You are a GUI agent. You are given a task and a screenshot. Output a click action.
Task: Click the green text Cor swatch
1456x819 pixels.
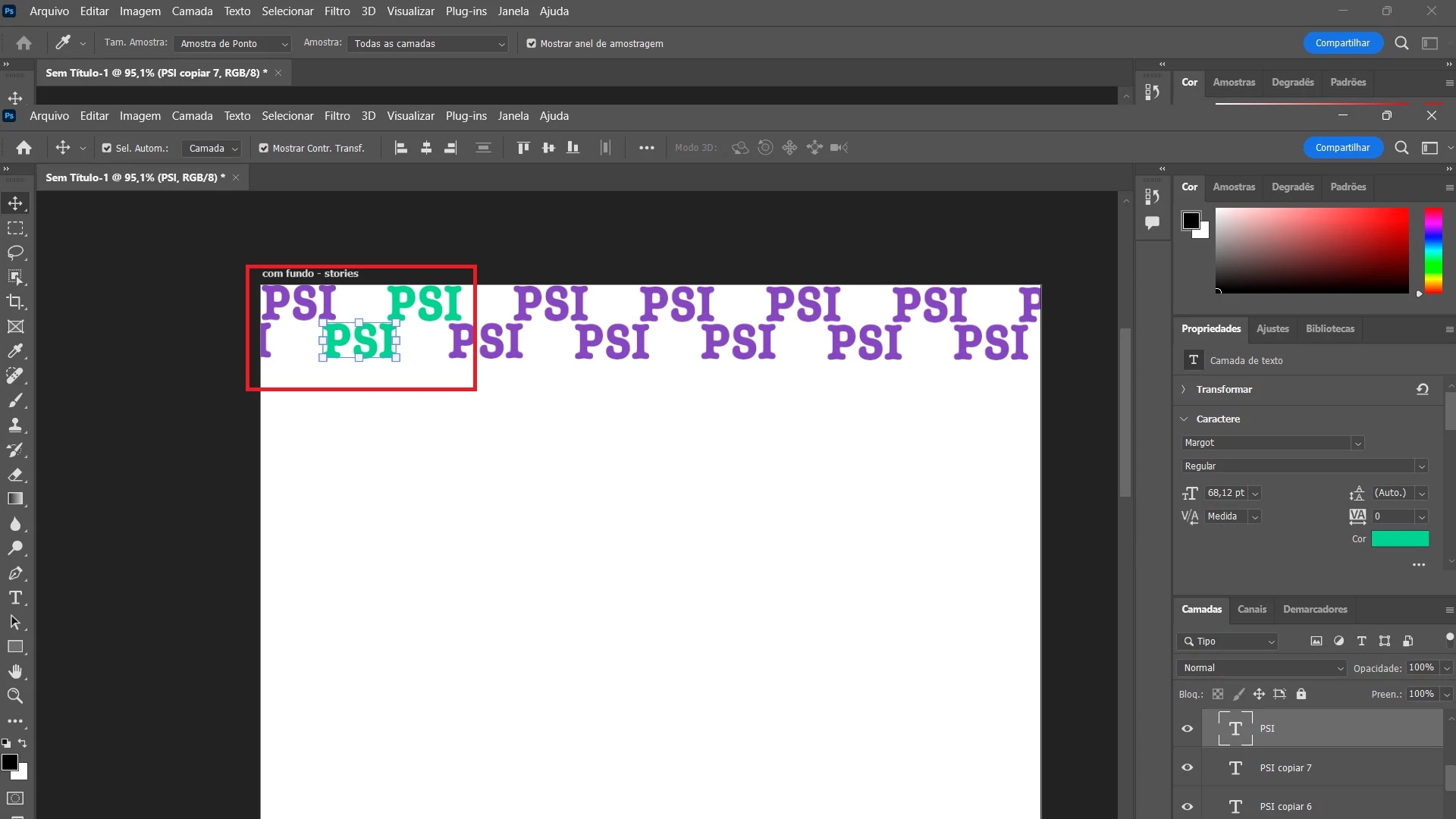tap(1400, 539)
